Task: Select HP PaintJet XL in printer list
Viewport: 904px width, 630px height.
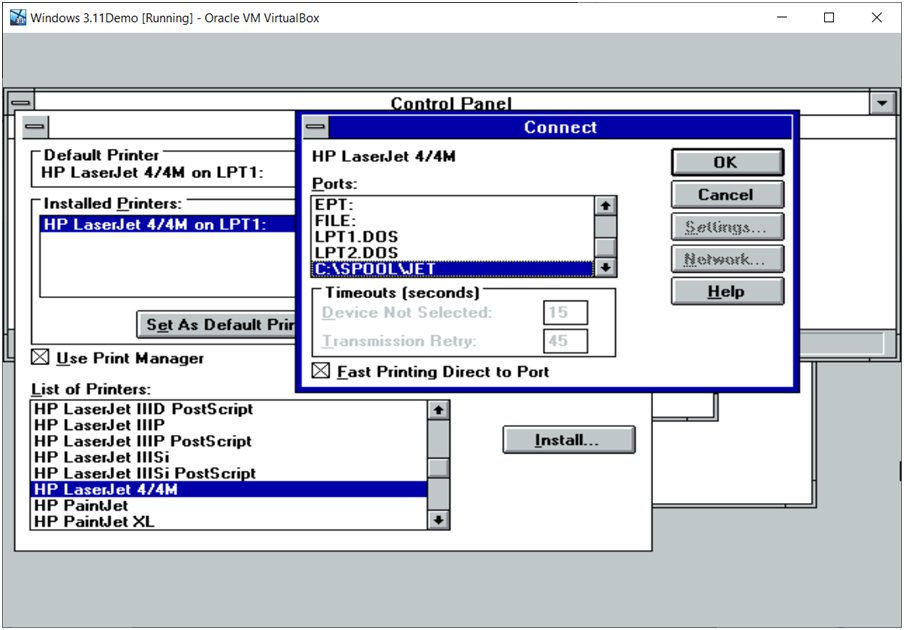Action: coord(228,522)
